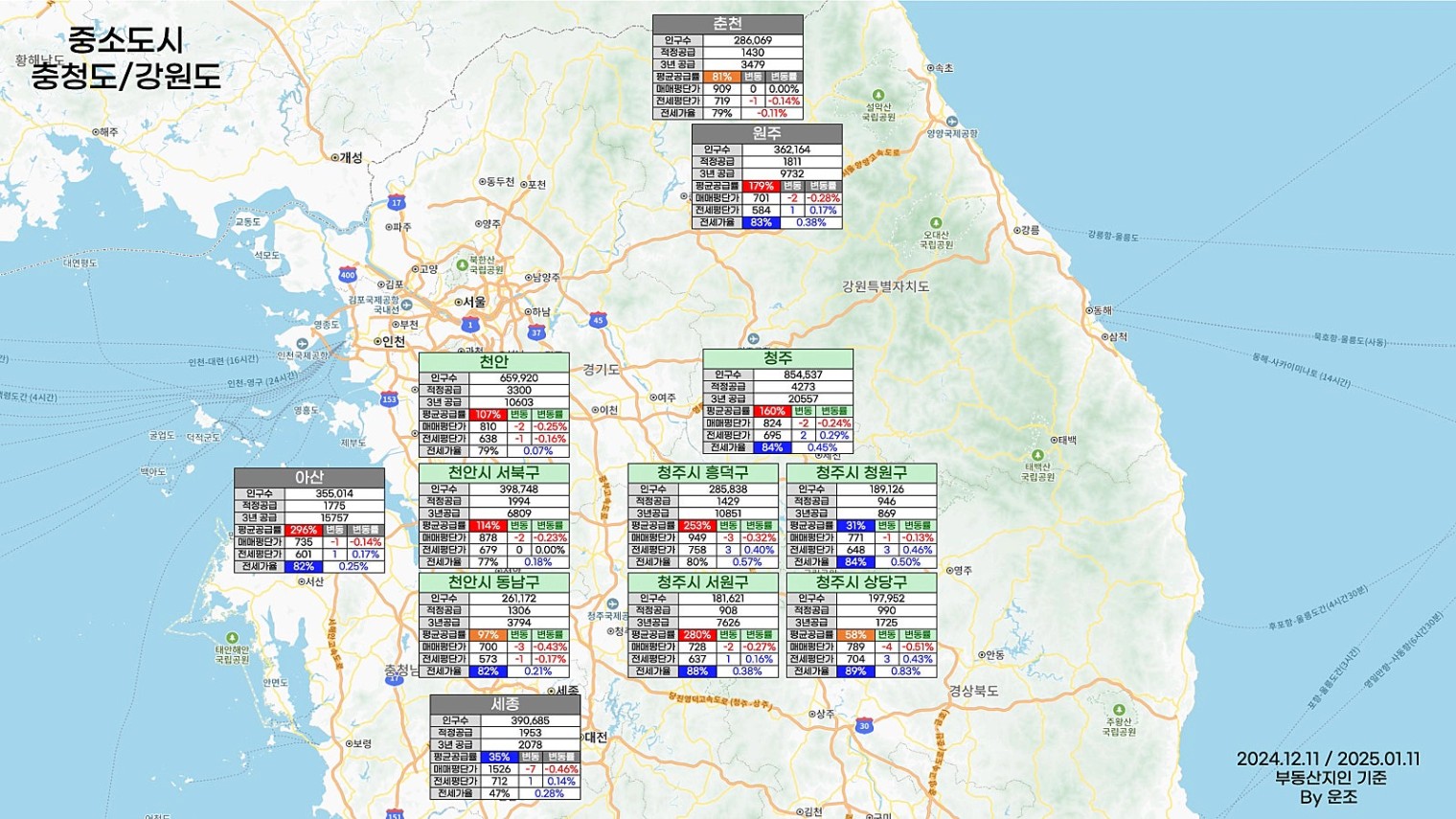Image resolution: width=1456 pixels, height=819 pixels.
Task: Click the 부동산지인 기준 credit text
Action: tap(1331, 779)
